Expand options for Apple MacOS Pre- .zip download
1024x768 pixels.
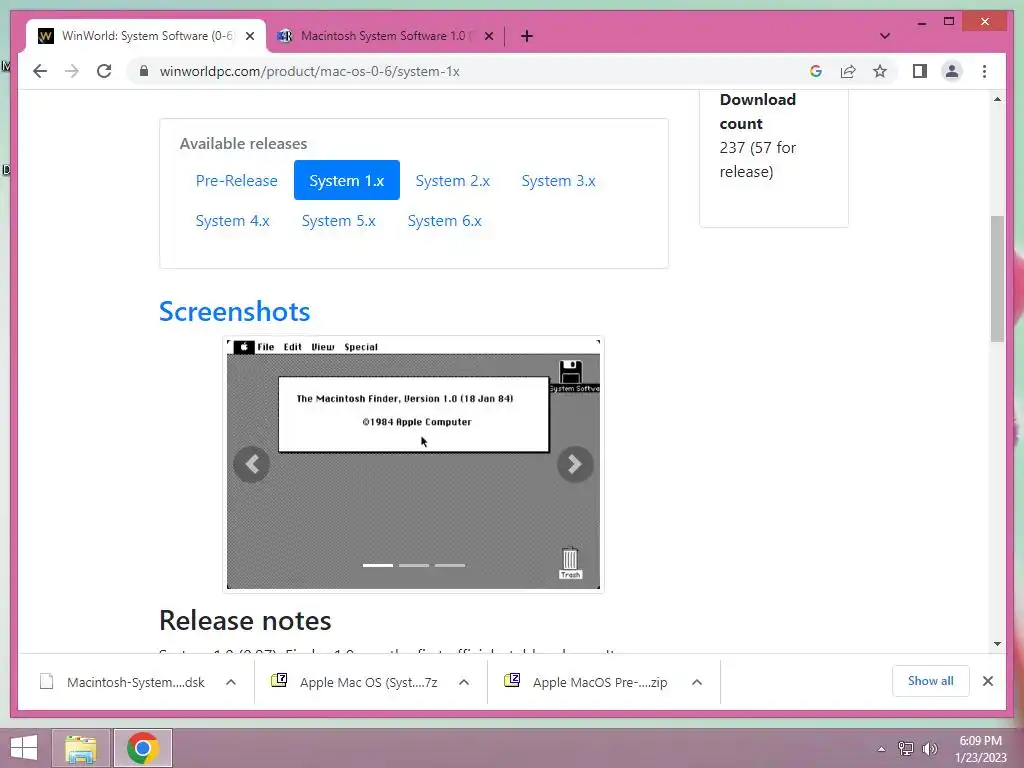697,682
